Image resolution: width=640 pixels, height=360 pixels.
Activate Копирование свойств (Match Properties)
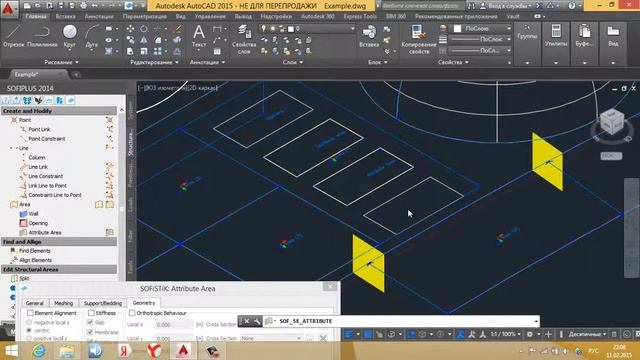418,39
